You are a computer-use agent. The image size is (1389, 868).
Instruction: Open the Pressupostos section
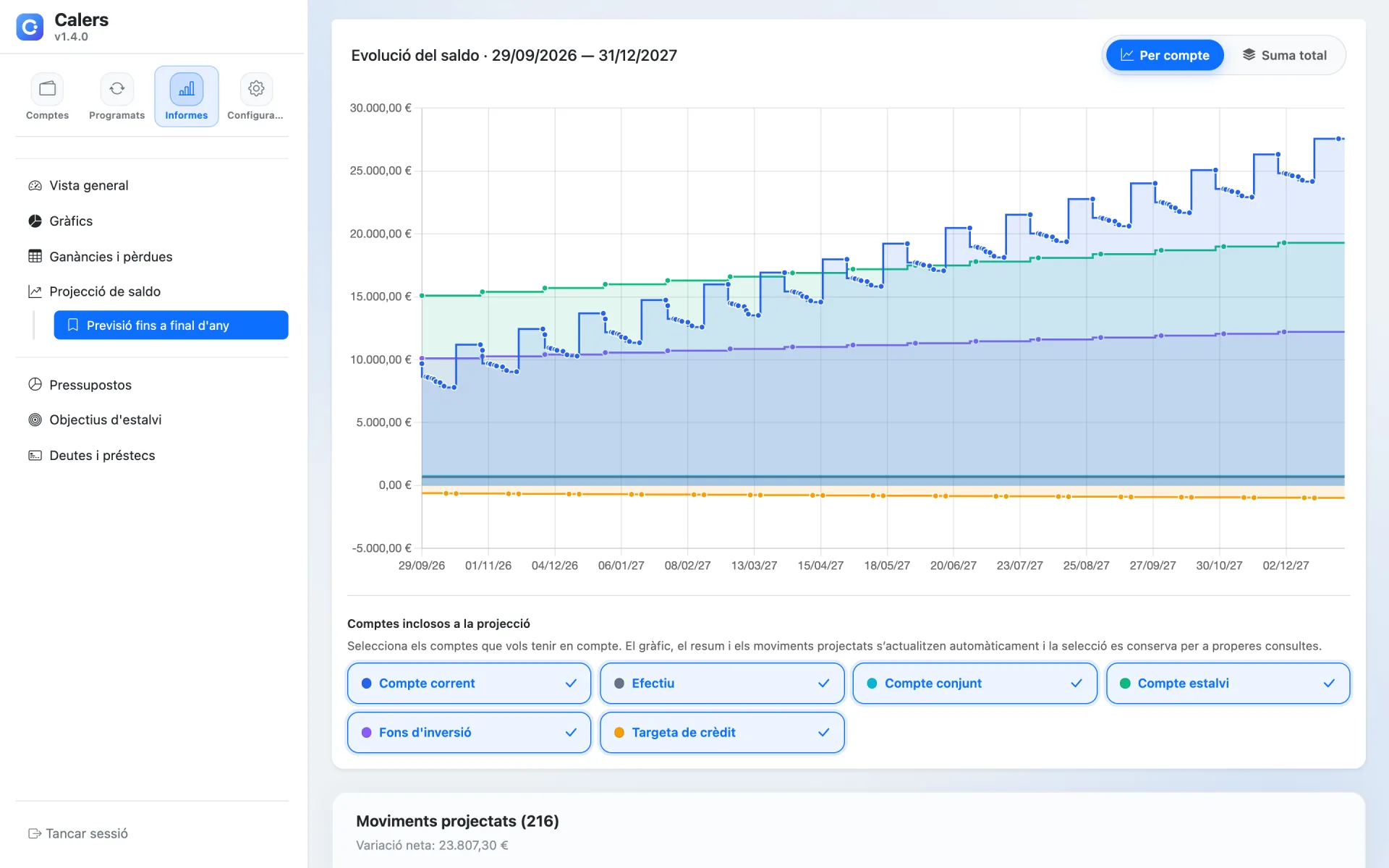pyautogui.click(x=152, y=384)
